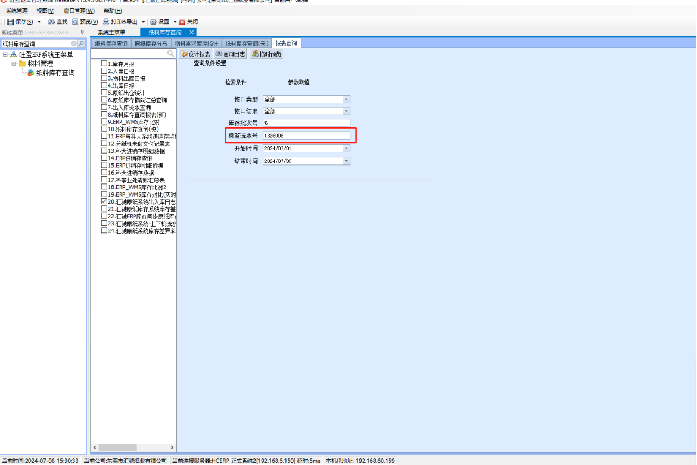Click the left arrow of the report list scrollbar
This screenshot has width=697, height=465.
[95, 447]
